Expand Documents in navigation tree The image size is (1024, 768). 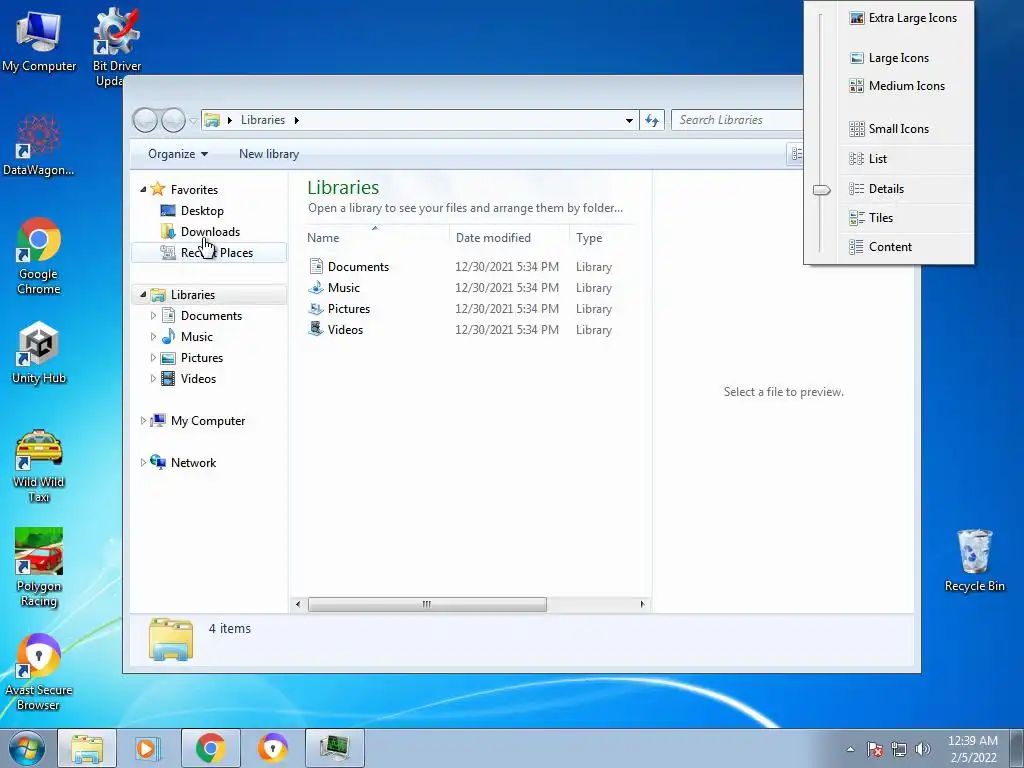(x=153, y=316)
